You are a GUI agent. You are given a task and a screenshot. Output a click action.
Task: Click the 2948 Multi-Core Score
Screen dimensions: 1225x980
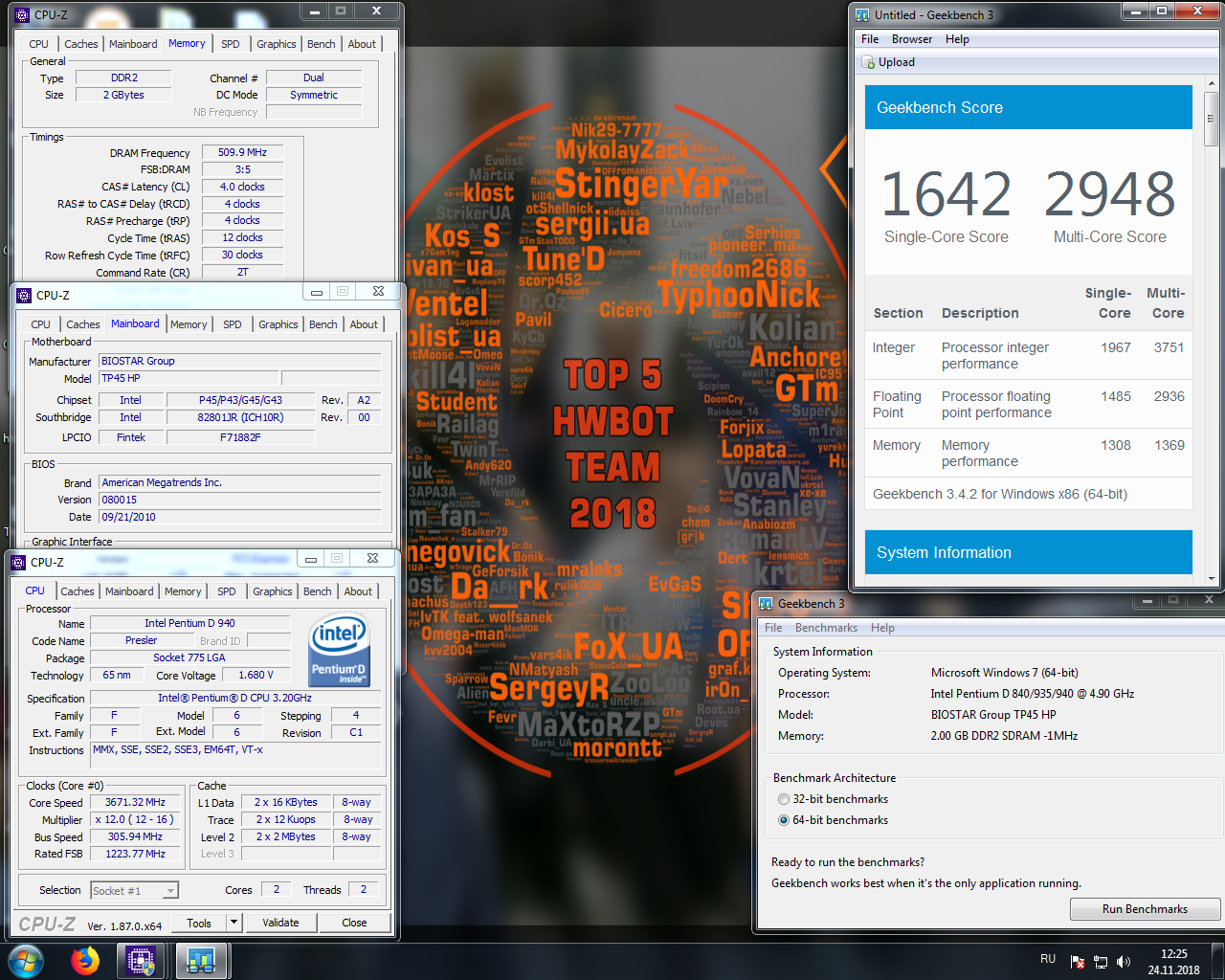[x=1110, y=194]
